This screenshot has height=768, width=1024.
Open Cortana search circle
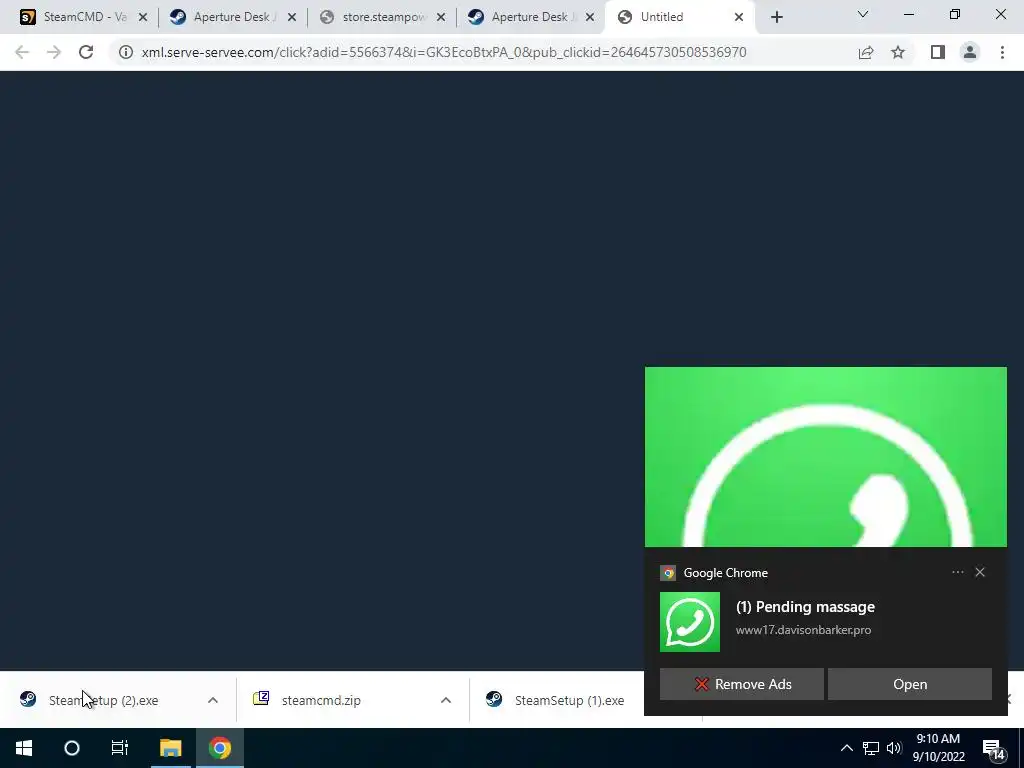(72, 748)
